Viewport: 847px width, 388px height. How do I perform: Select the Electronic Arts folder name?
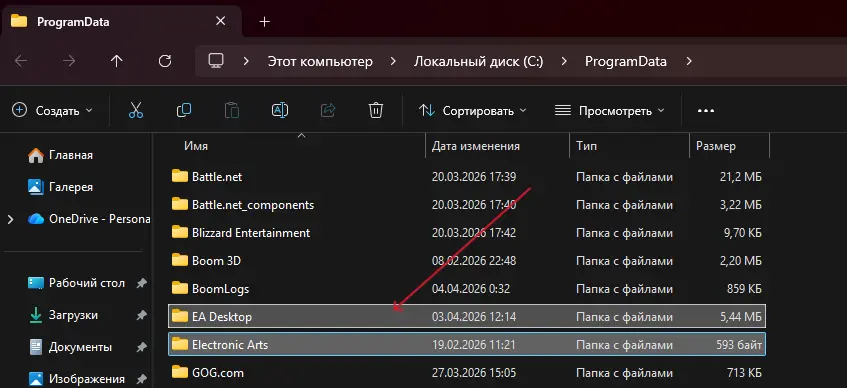coord(230,345)
